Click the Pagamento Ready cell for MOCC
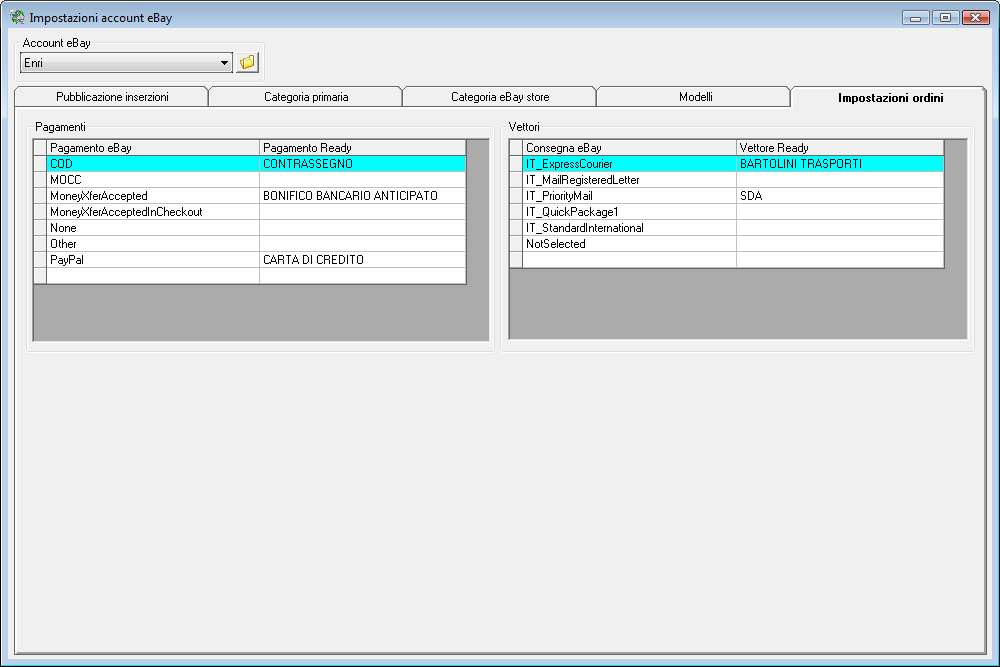Screen dimensions: 1000x667 (x=362, y=180)
